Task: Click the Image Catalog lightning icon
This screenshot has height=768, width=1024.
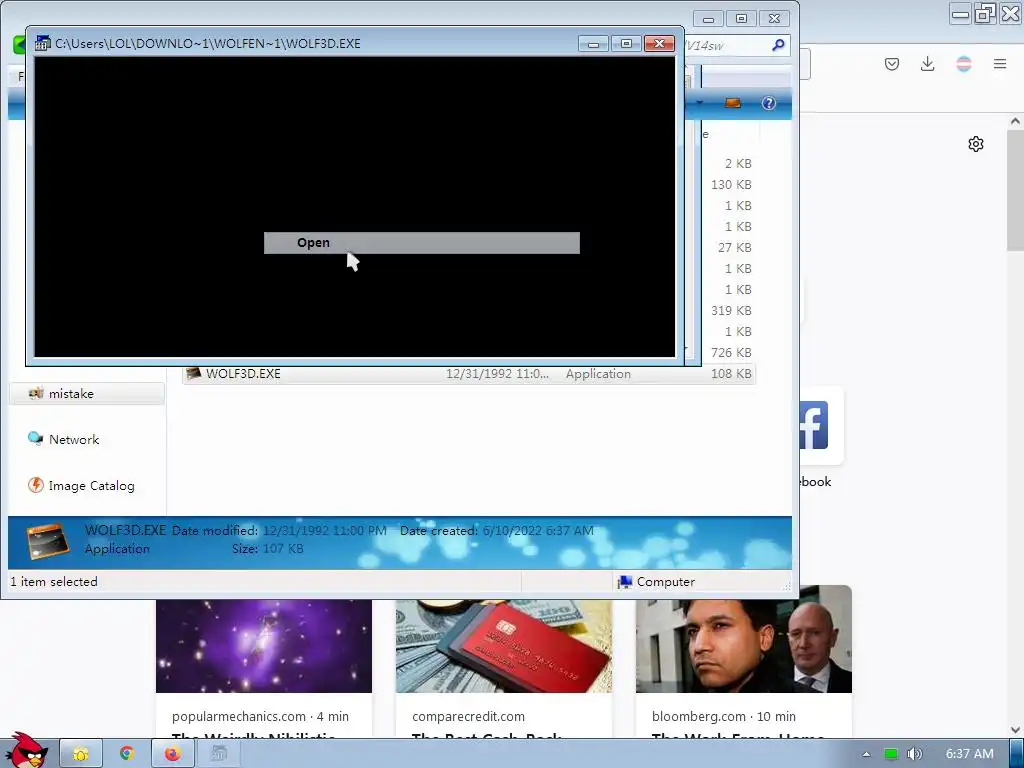Action: [35, 485]
